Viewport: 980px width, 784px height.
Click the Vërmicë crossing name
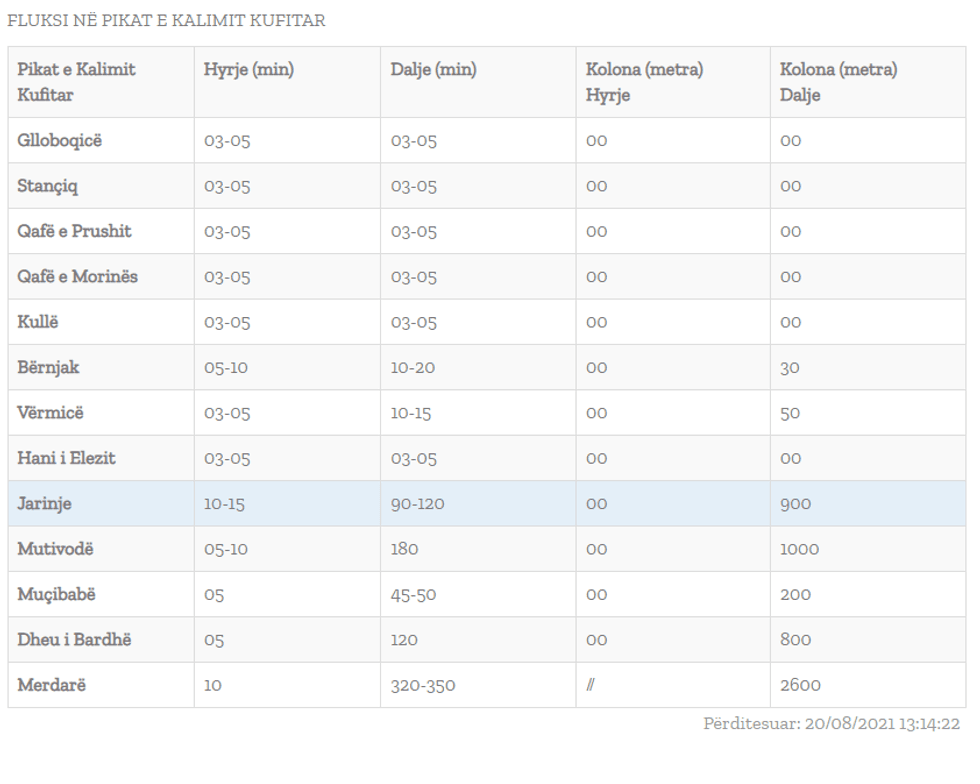(51, 413)
